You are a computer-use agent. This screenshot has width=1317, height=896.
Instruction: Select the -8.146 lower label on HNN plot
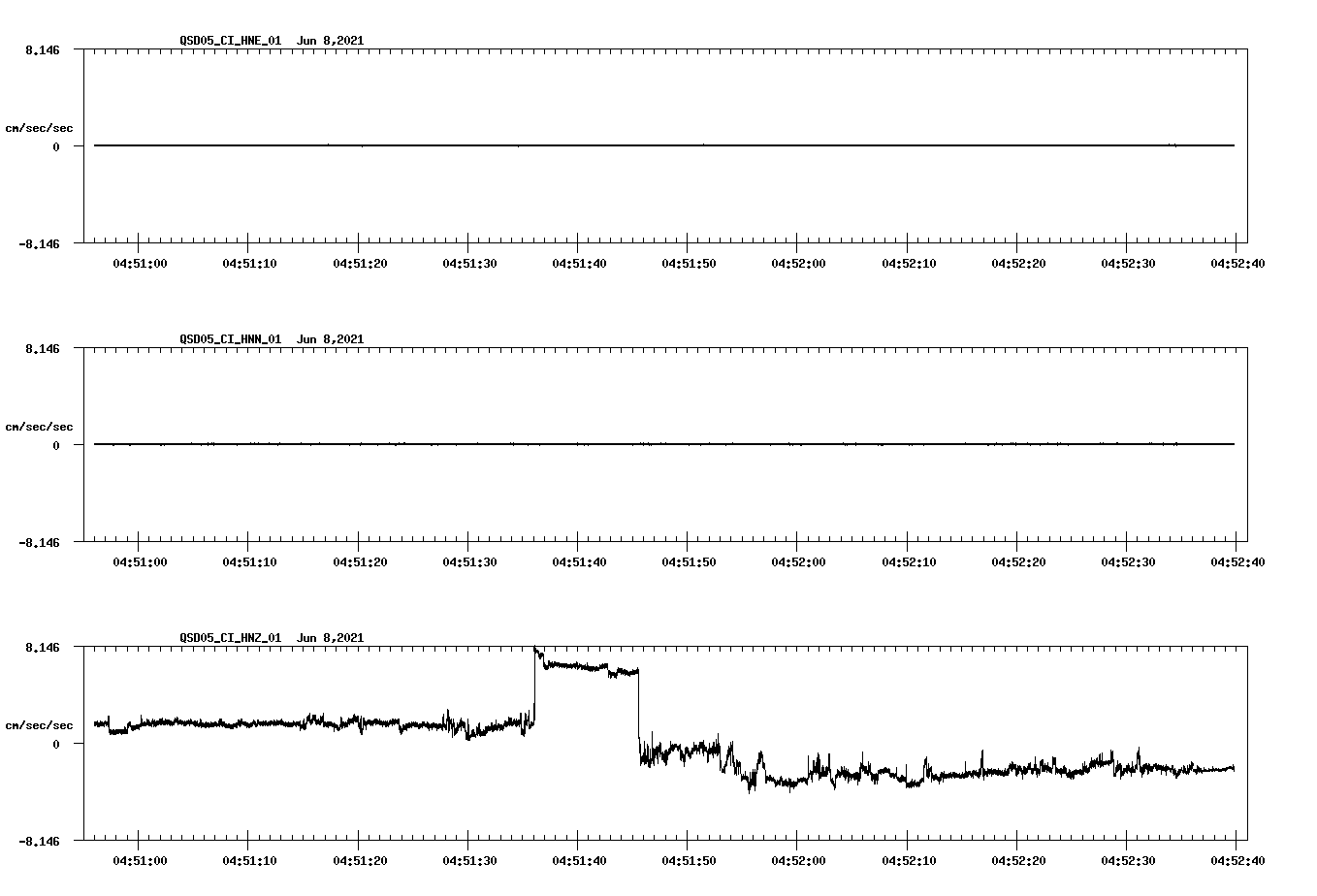click(39, 543)
